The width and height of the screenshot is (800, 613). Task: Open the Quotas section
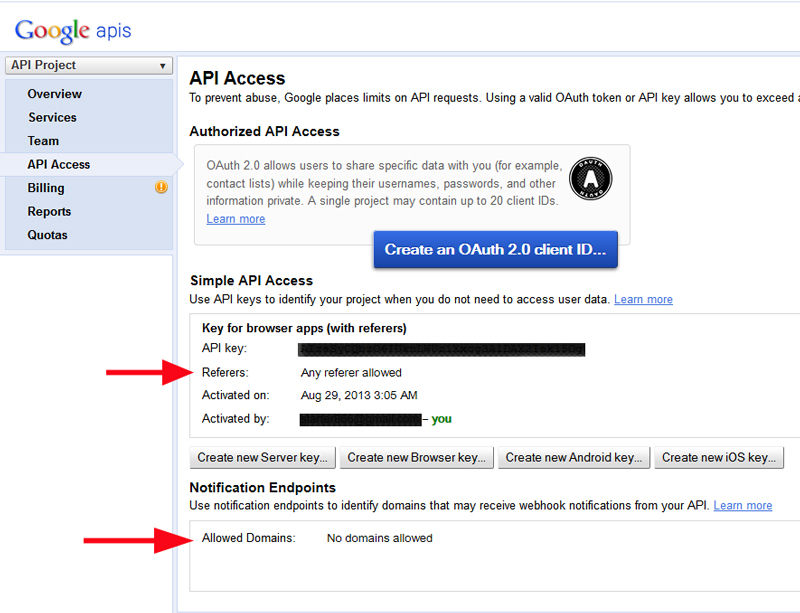48,235
